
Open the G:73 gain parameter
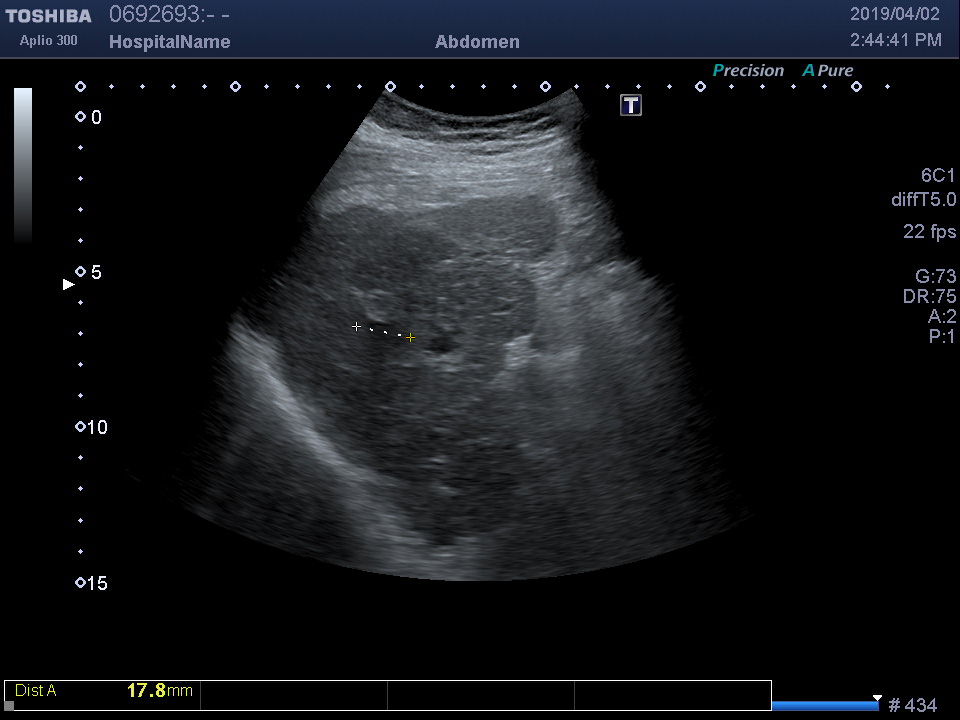935,277
